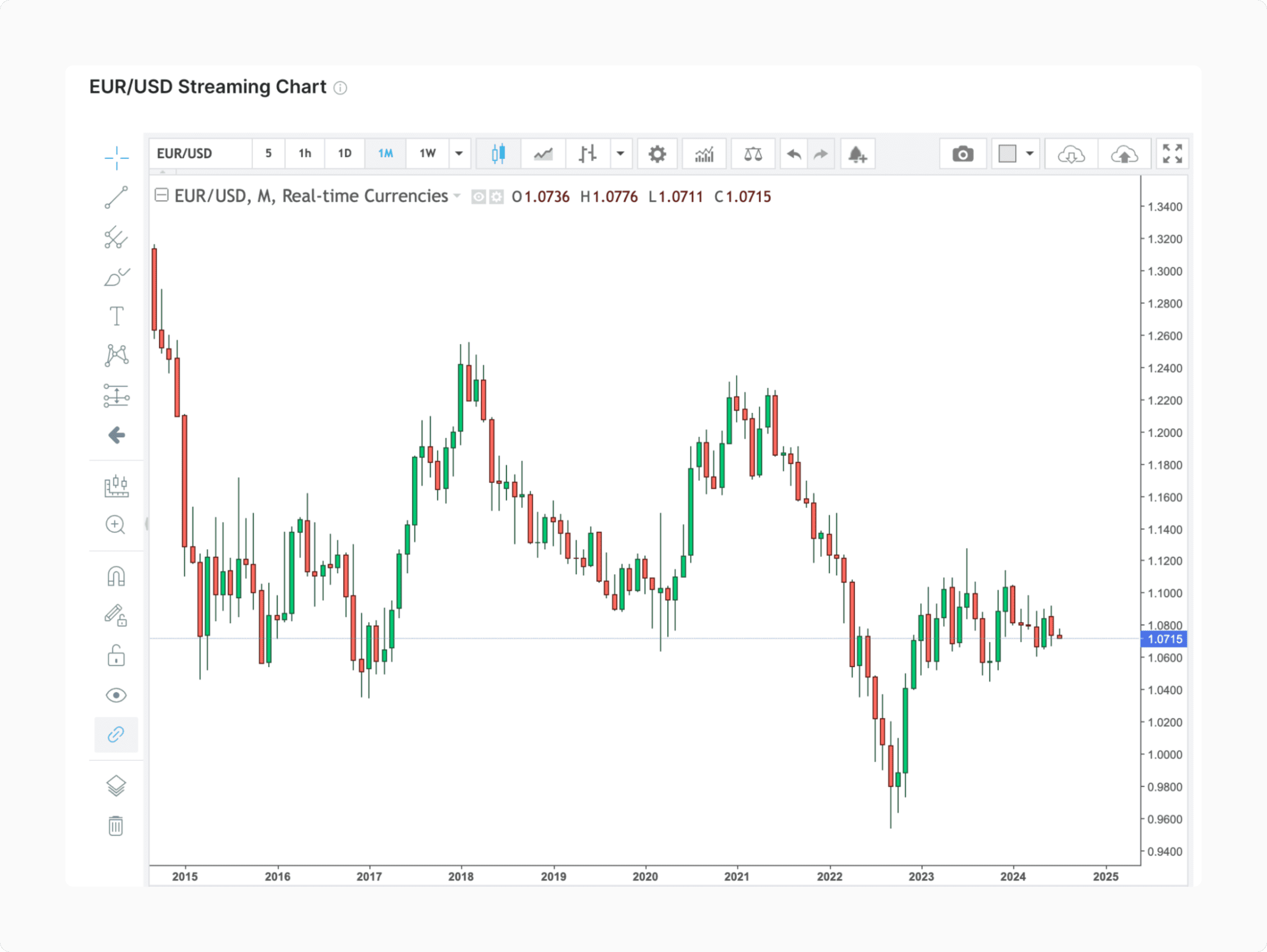Click the EUR/USD Streaming Chart heading
Viewport: 1267px width, 952px height.
point(208,87)
